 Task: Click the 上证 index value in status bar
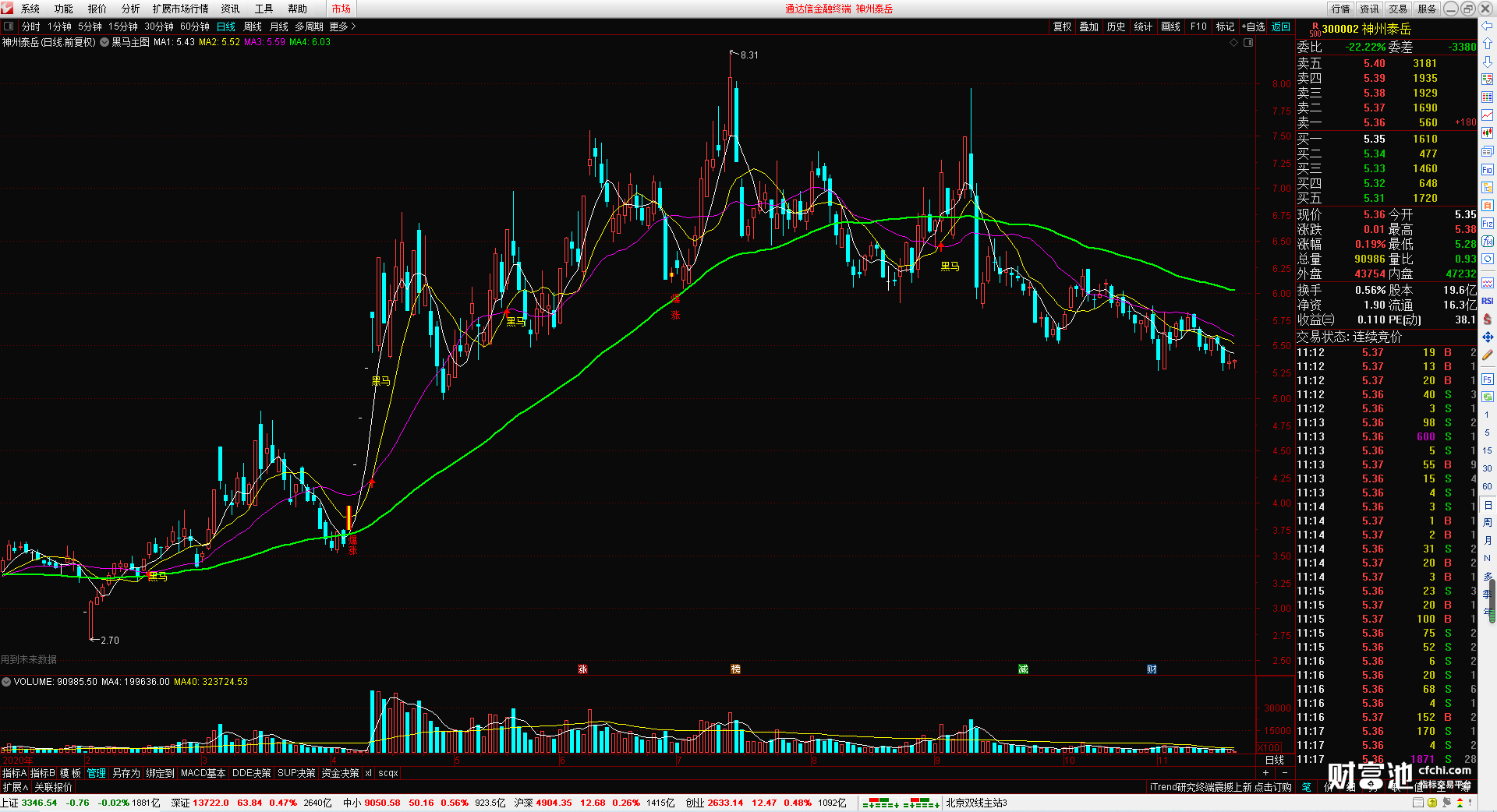tap(39, 803)
